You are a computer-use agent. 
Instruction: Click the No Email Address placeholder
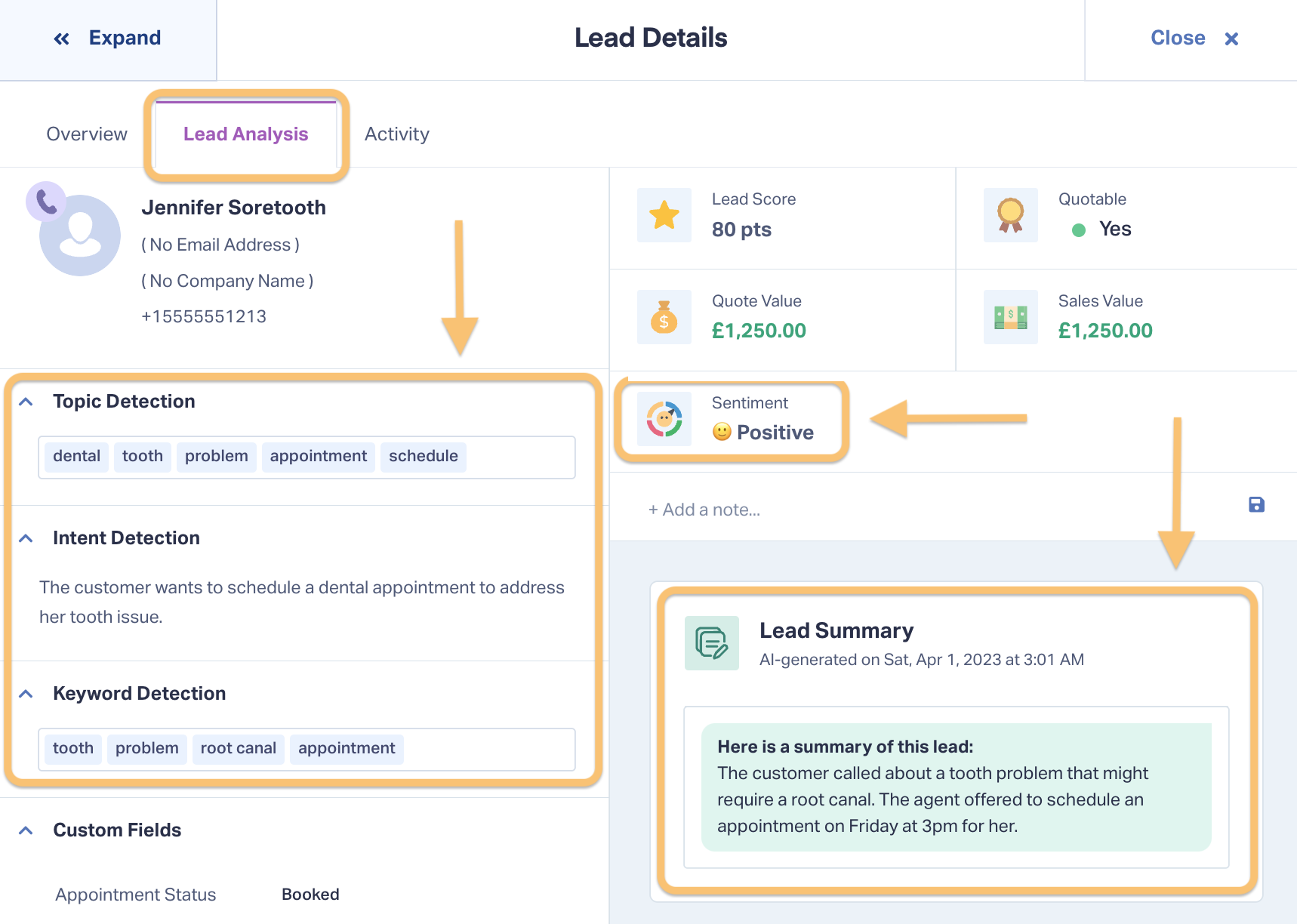coord(220,245)
